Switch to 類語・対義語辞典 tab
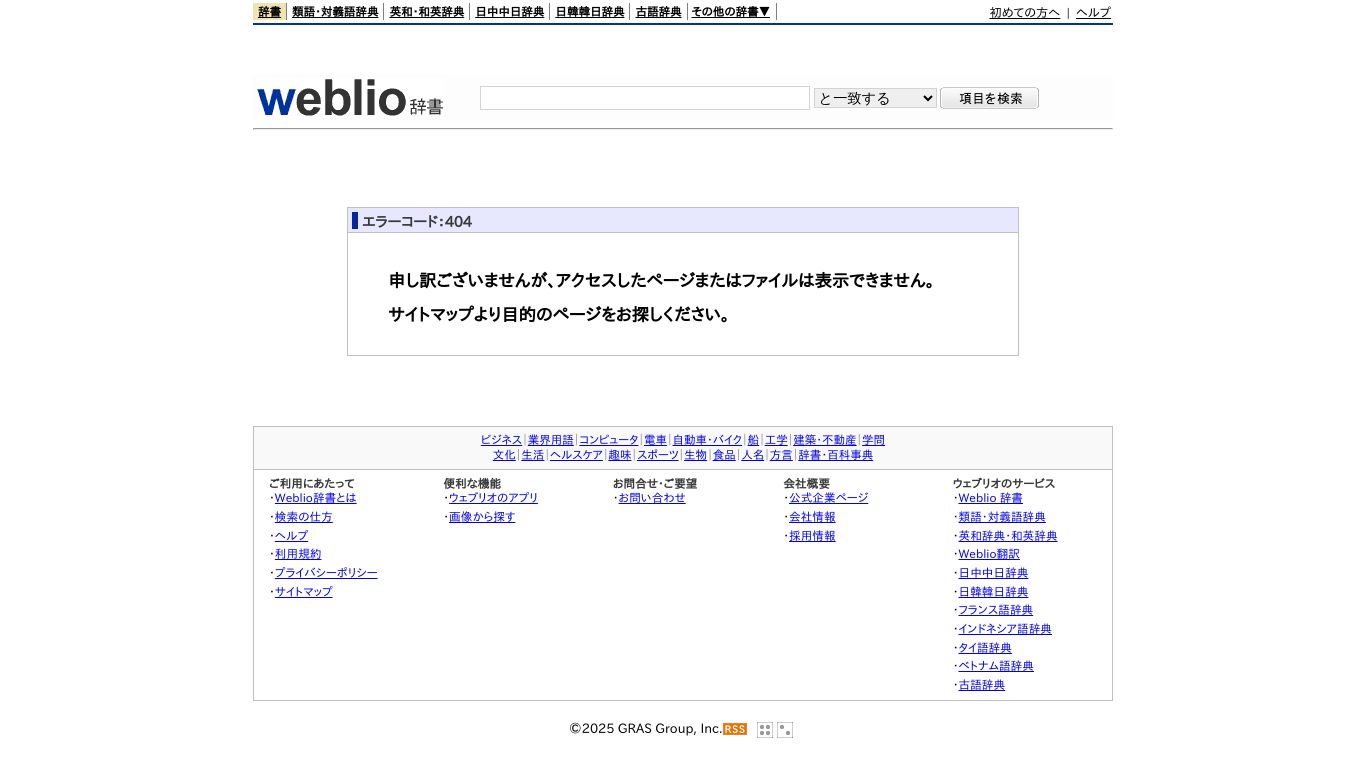The height and width of the screenshot is (768, 1366). (x=335, y=12)
